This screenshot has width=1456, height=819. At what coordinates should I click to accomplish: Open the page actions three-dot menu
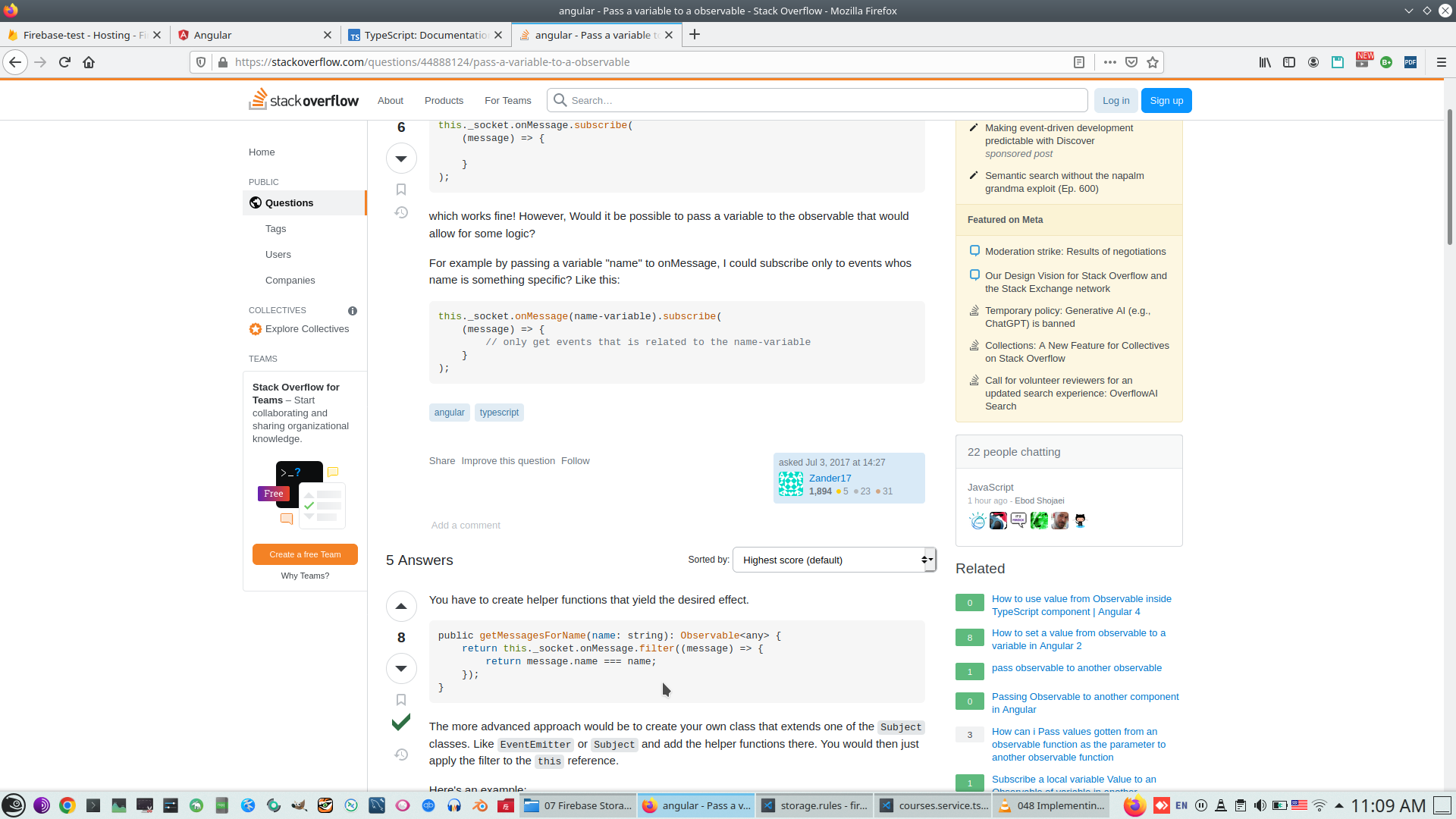1109,62
